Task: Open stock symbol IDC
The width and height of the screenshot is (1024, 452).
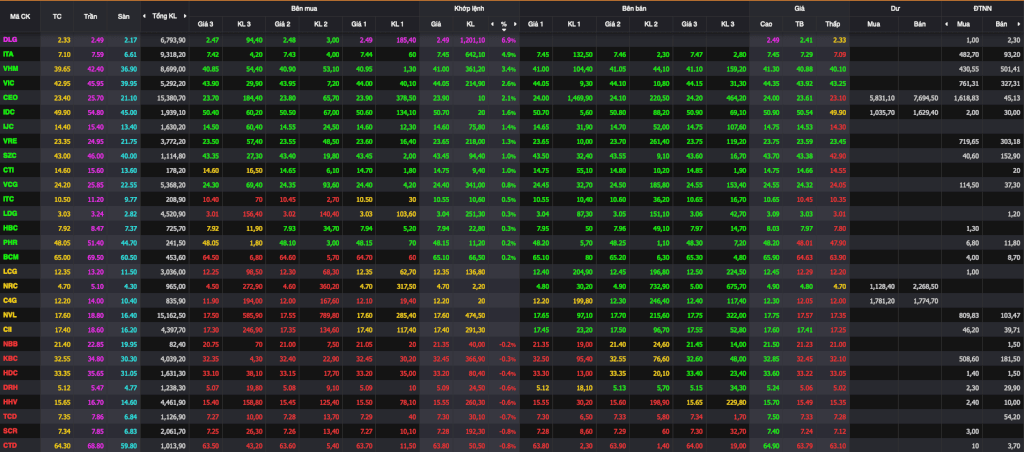Action: (9, 111)
